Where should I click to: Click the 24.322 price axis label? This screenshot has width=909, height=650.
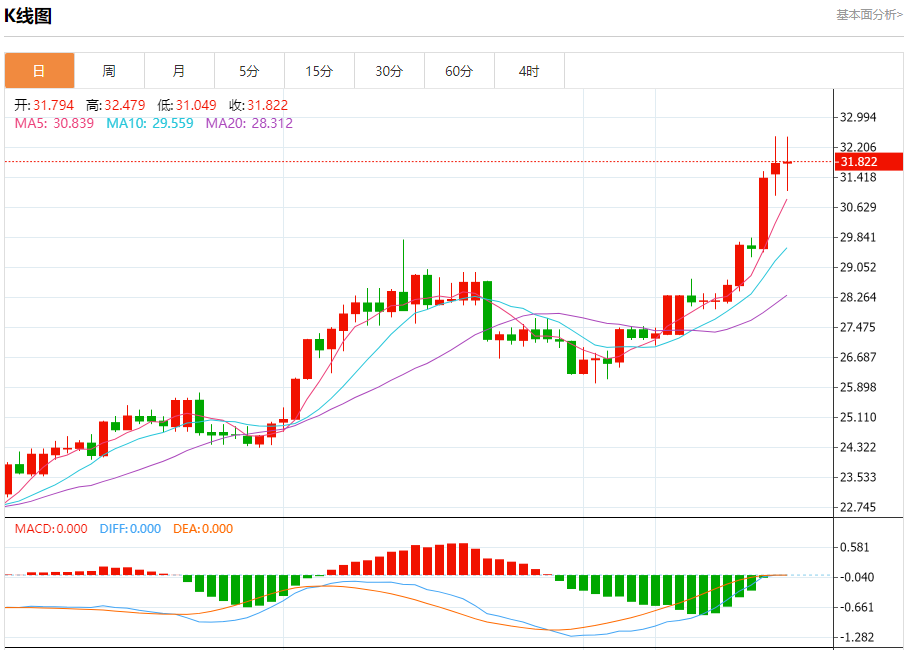point(858,447)
